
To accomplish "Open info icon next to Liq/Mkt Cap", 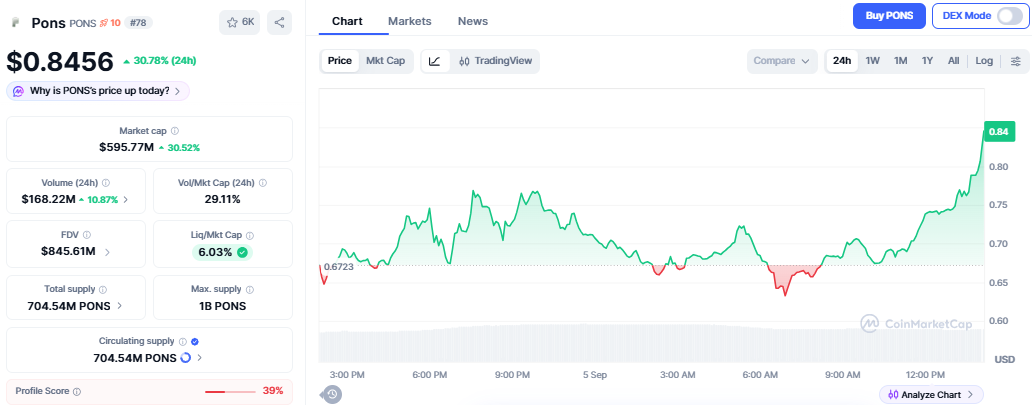I will click(249, 235).
